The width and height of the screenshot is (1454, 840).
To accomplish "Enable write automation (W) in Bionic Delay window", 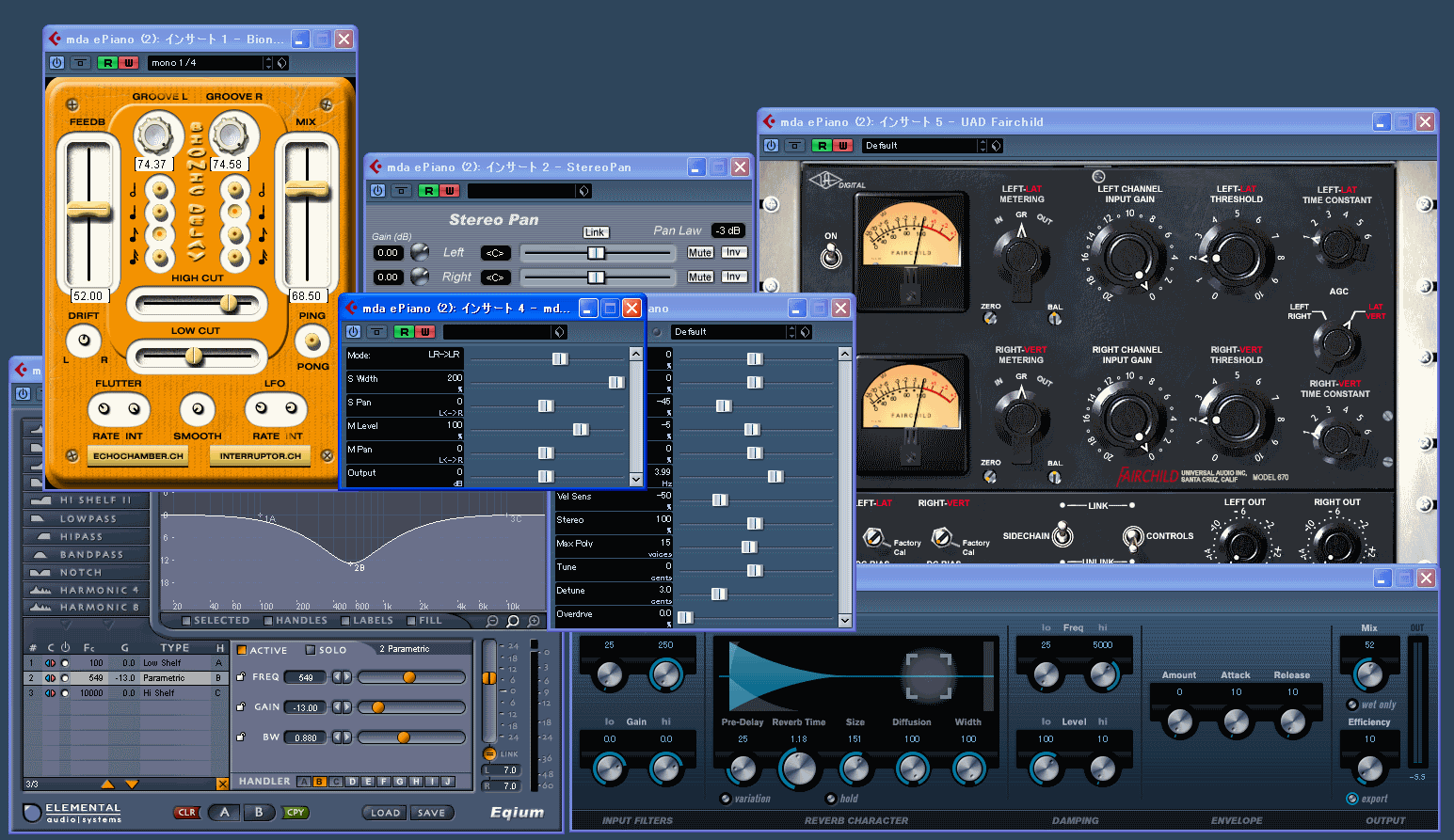I will tap(128, 63).
